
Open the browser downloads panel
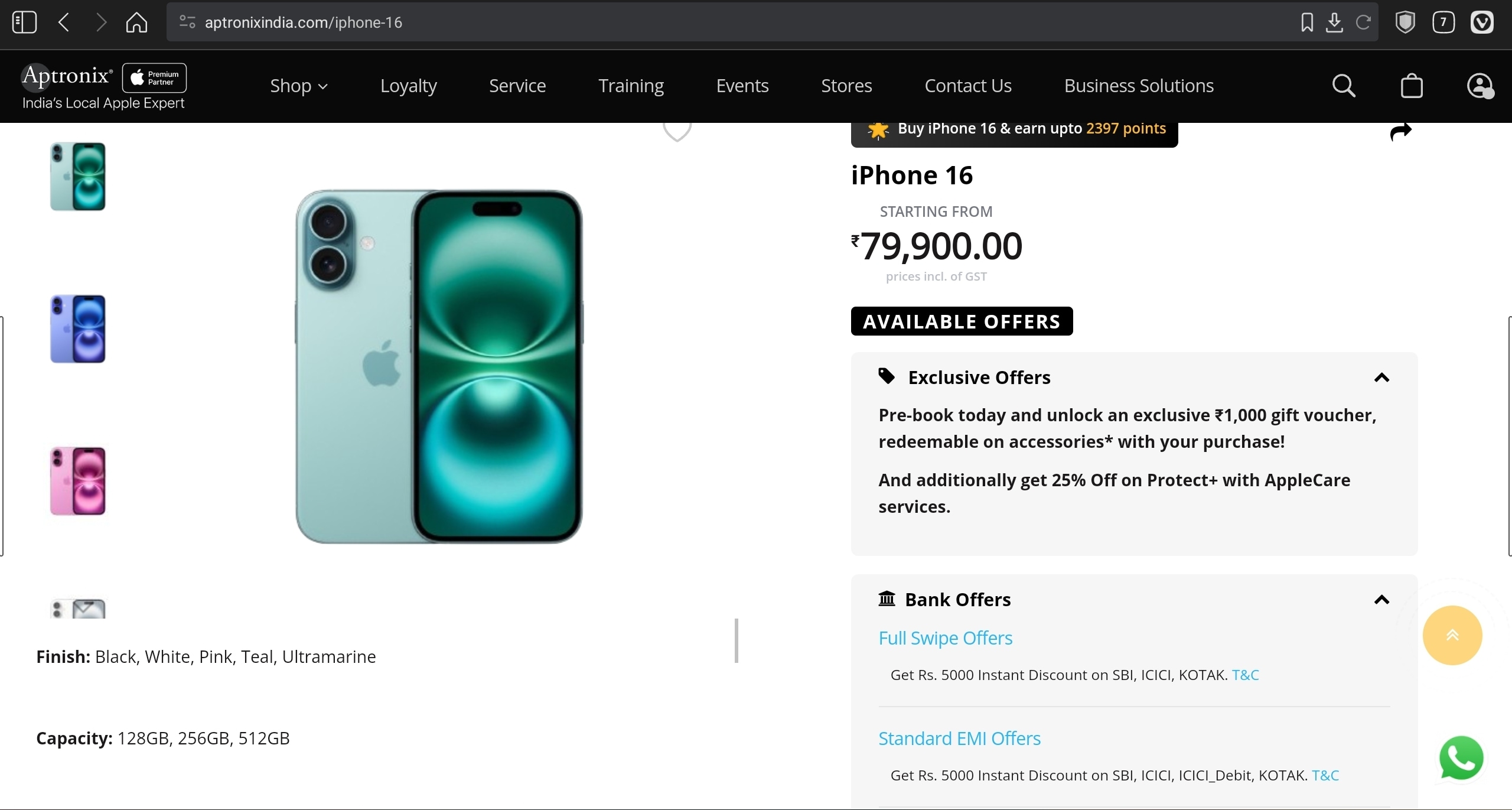[x=1335, y=22]
